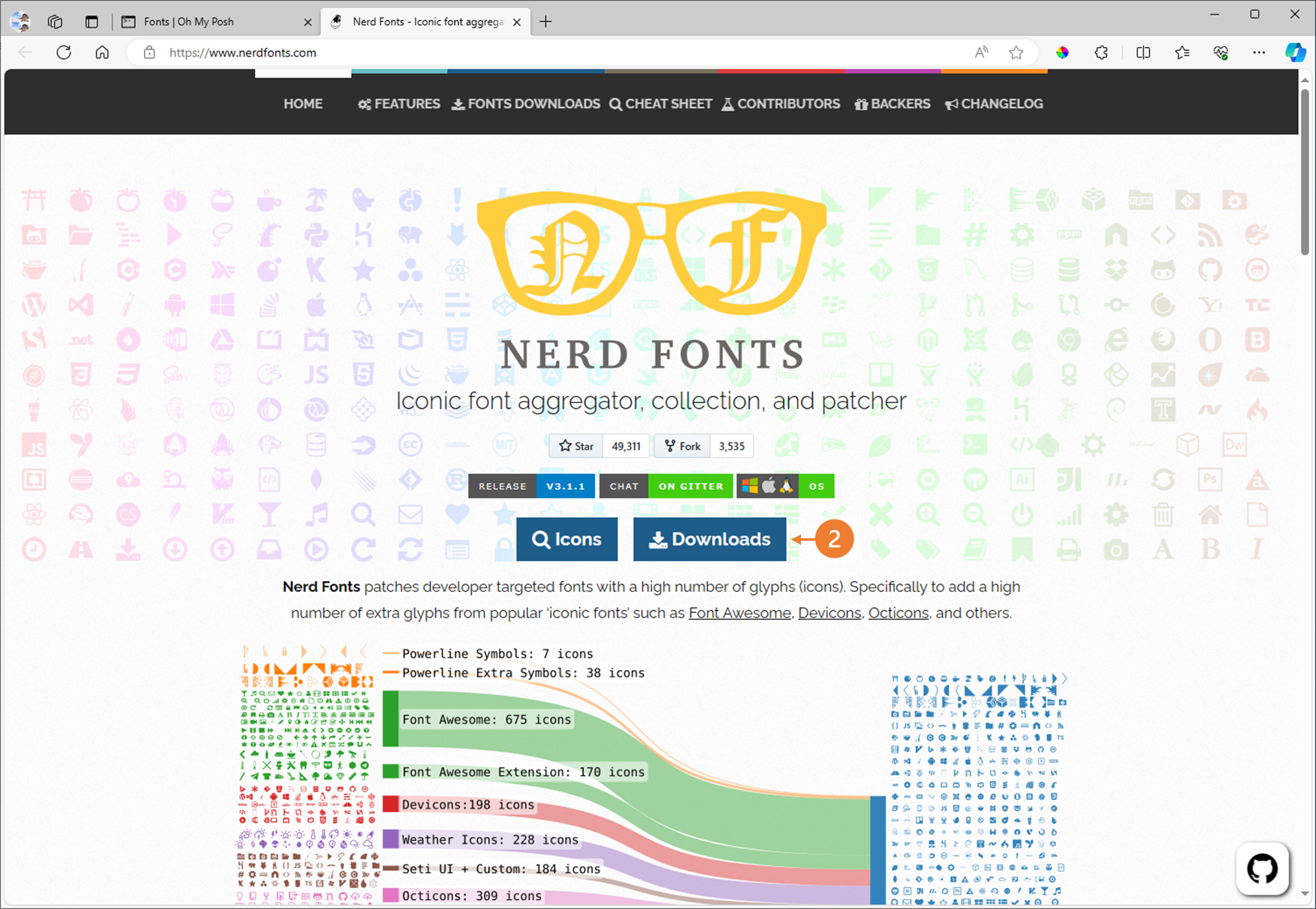The height and width of the screenshot is (909, 1316).
Task: Launch the Copilot sidebar icon
Action: pos(1296,53)
